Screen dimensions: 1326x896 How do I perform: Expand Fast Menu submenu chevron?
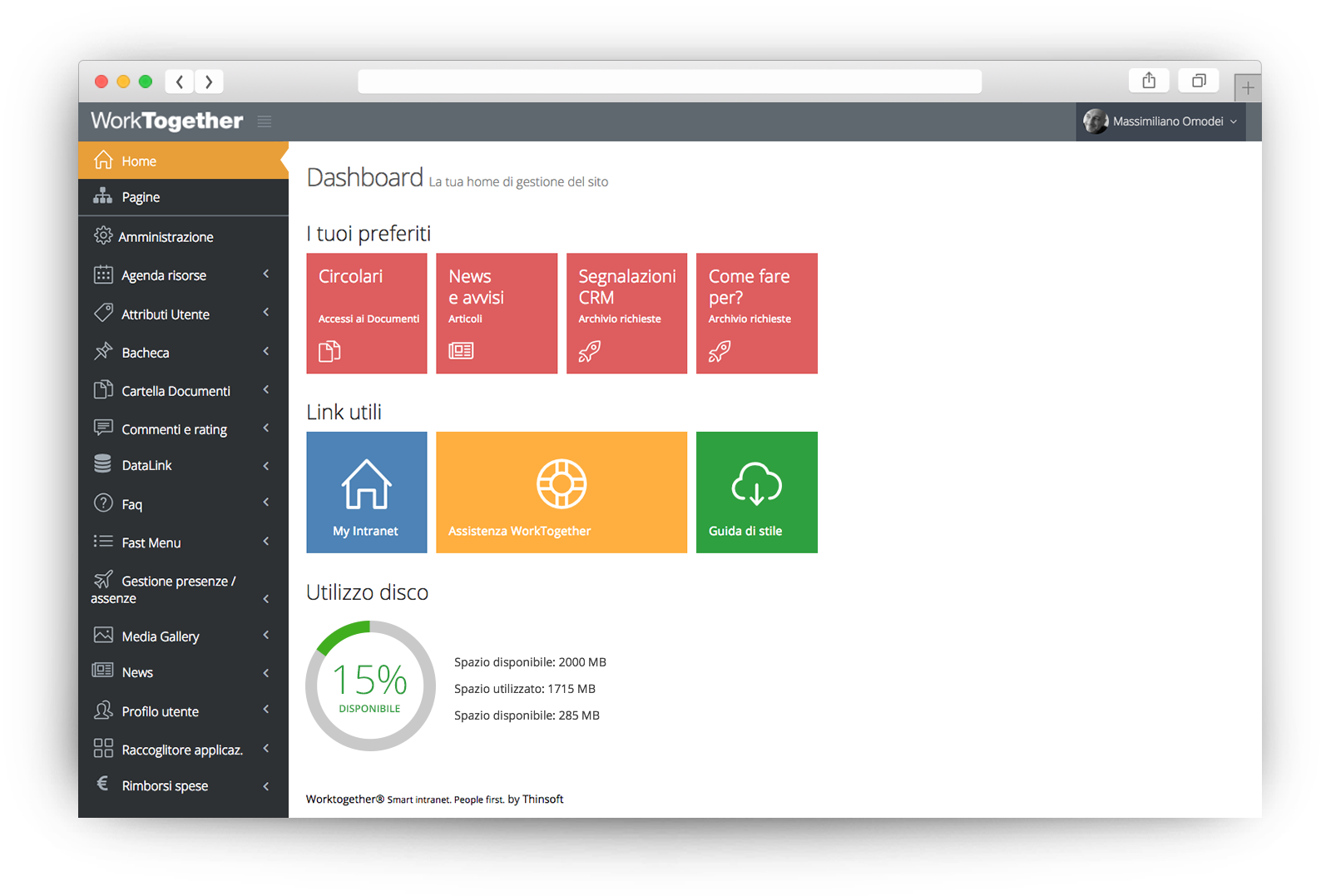coord(266,541)
